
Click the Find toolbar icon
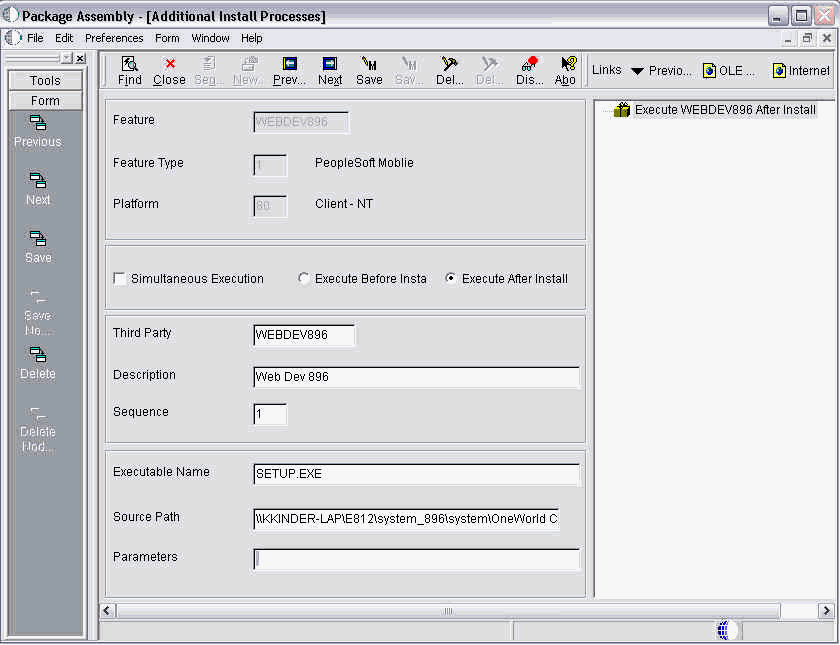(x=129, y=70)
